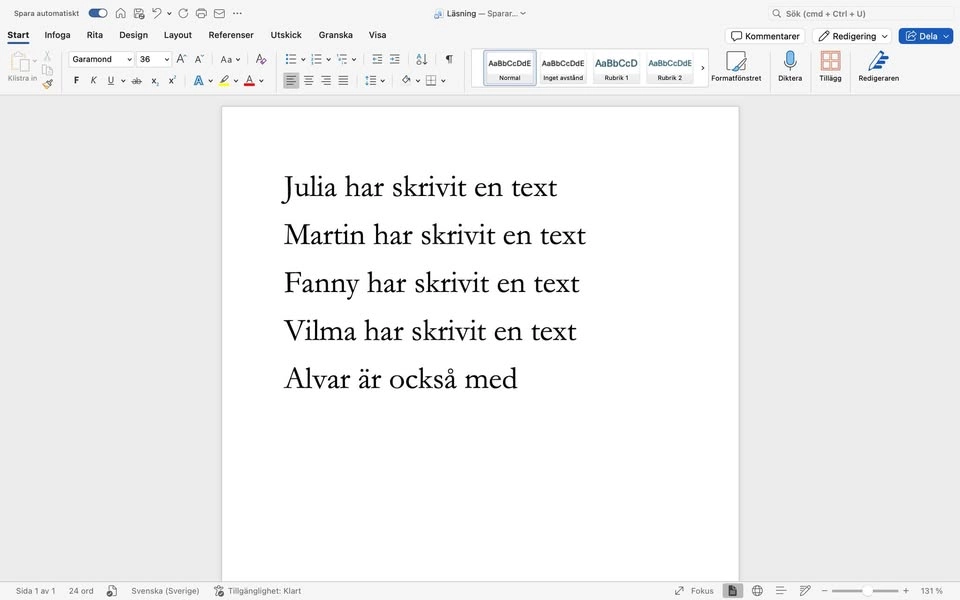Toggle underline U formatting

coord(111,80)
